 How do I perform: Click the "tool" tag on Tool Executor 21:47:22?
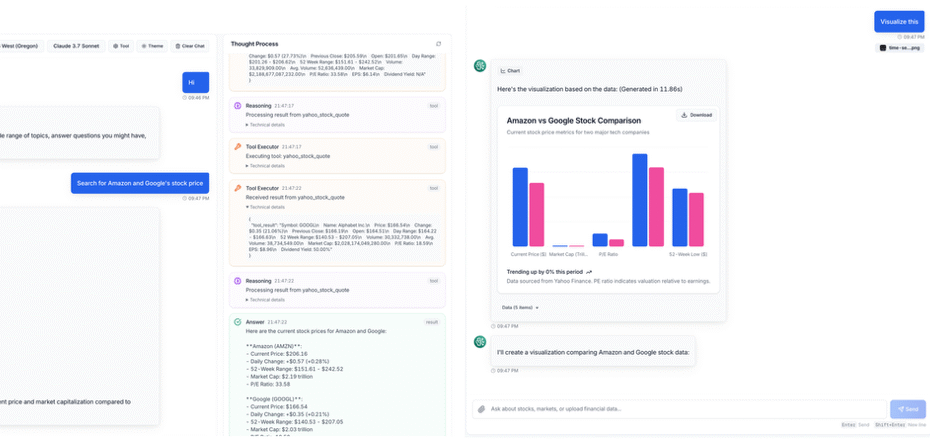click(x=434, y=188)
